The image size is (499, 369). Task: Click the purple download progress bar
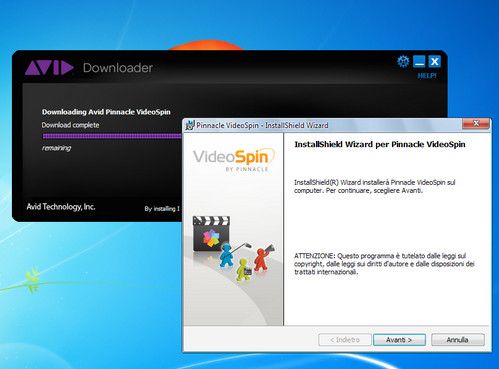(x=112, y=136)
